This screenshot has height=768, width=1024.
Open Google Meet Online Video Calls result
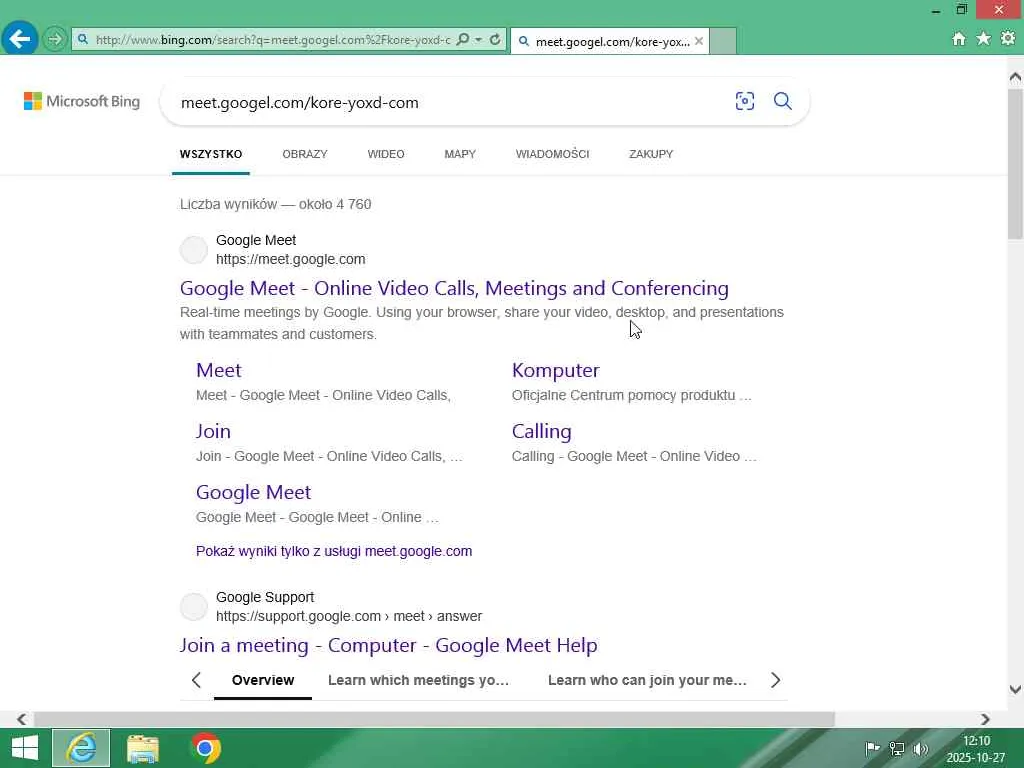(x=455, y=288)
